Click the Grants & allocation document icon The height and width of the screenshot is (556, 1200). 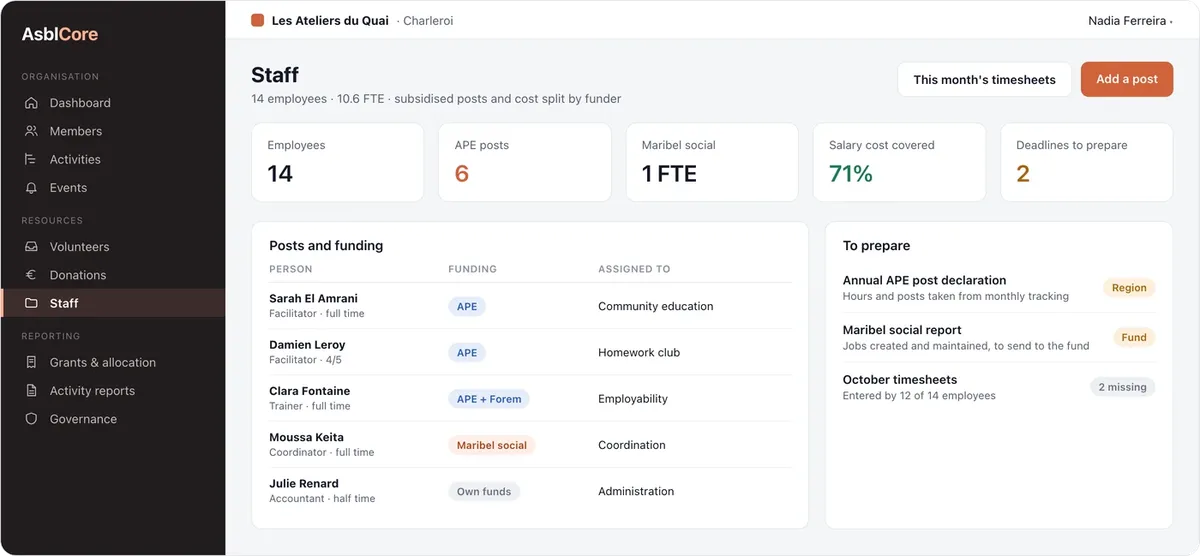tap(31, 363)
